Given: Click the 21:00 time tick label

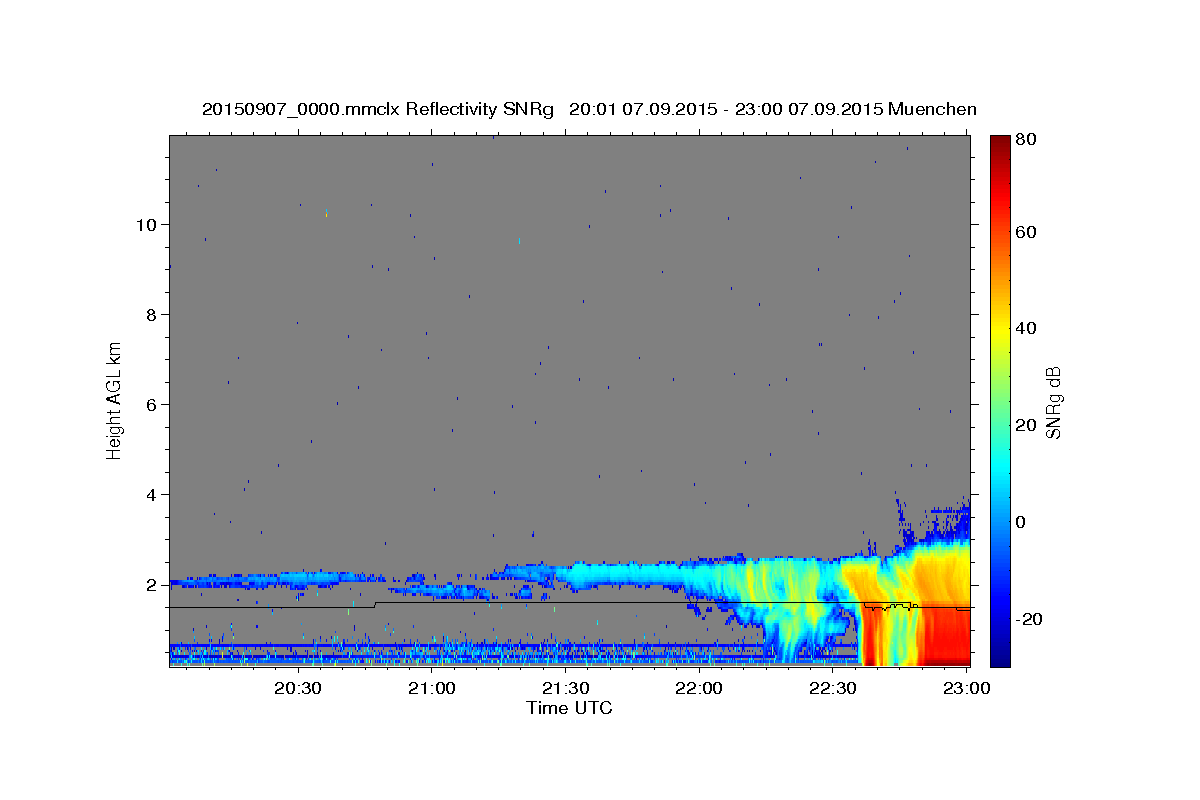Looking at the screenshot, I should click(x=432, y=688).
